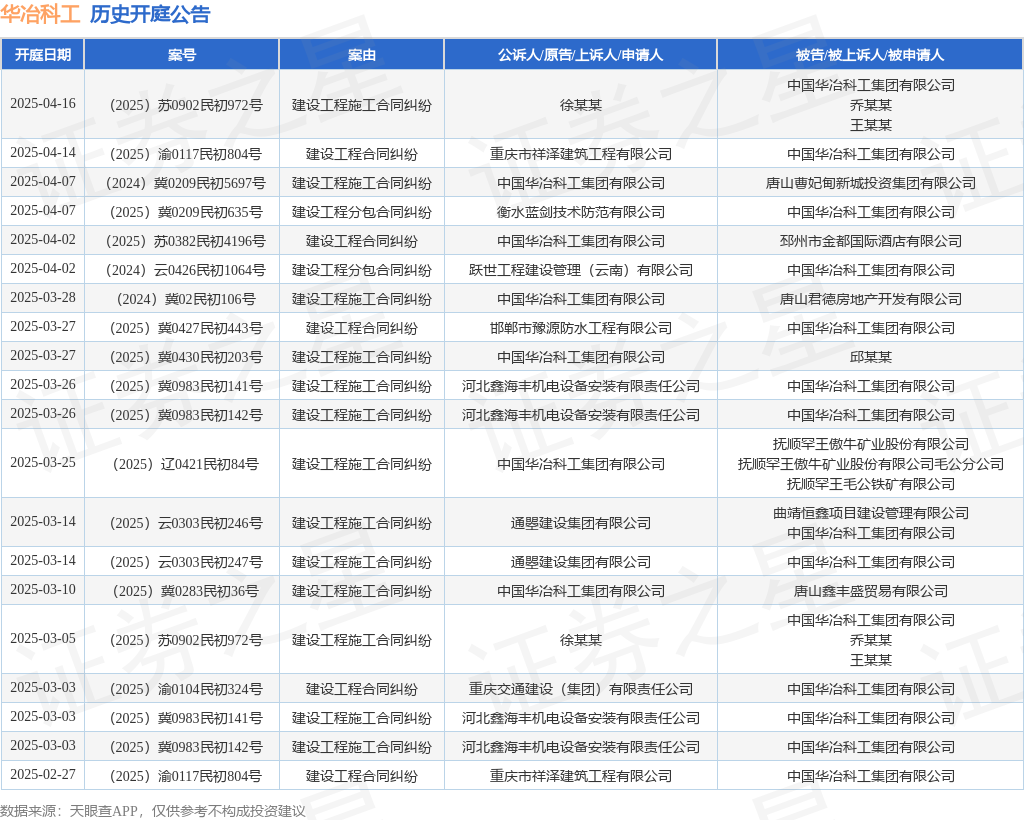Image resolution: width=1024 pixels, height=820 pixels.
Task: Select case number (2025)冀0283民初36号
Action: click(185, 591)
